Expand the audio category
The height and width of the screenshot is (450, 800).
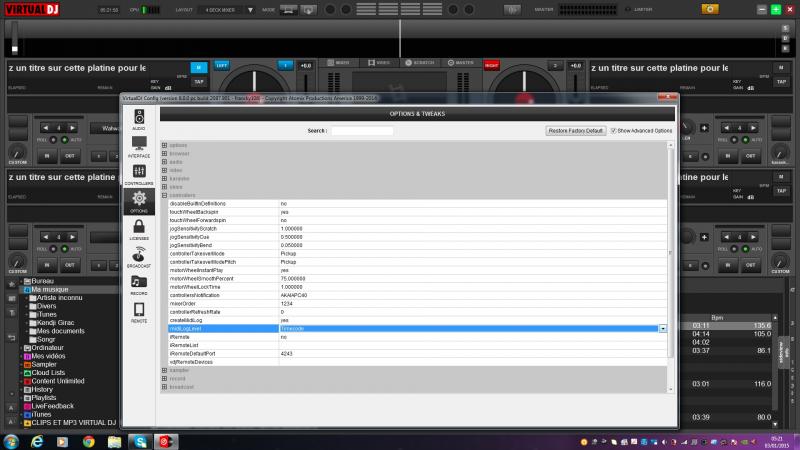(164, 162)
